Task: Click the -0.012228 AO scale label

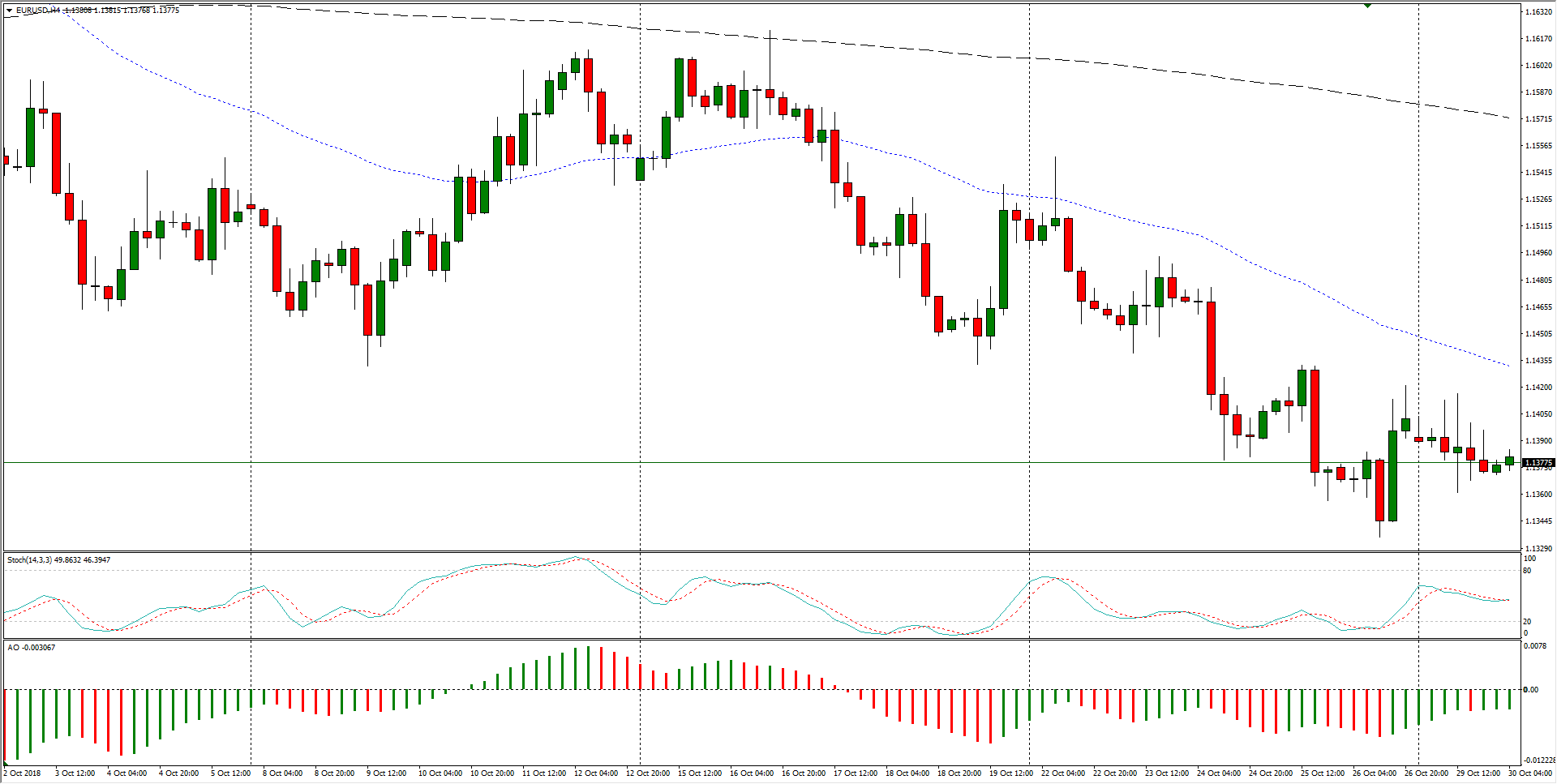Action: click(1538, 760)
